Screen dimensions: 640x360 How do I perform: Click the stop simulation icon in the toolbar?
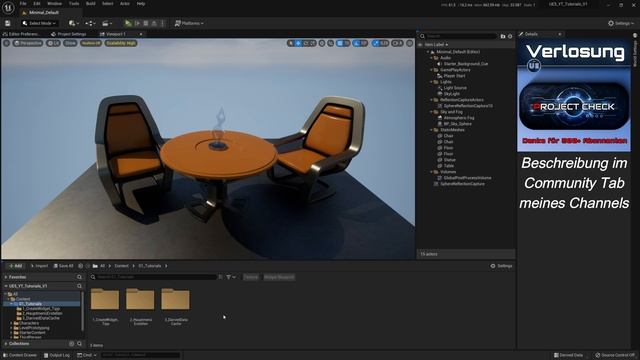click(146, 23)
